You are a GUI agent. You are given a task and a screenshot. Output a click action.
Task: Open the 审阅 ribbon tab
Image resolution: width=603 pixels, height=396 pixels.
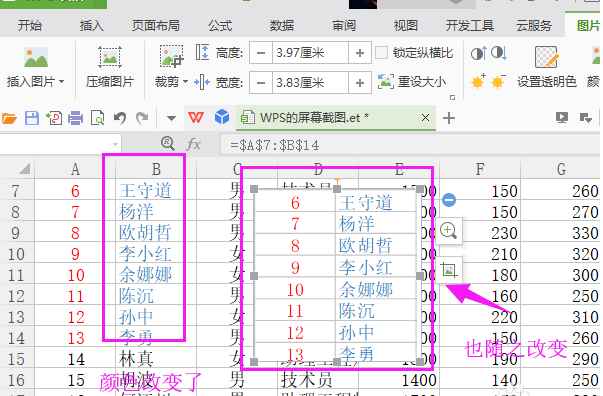click(344, 26)
